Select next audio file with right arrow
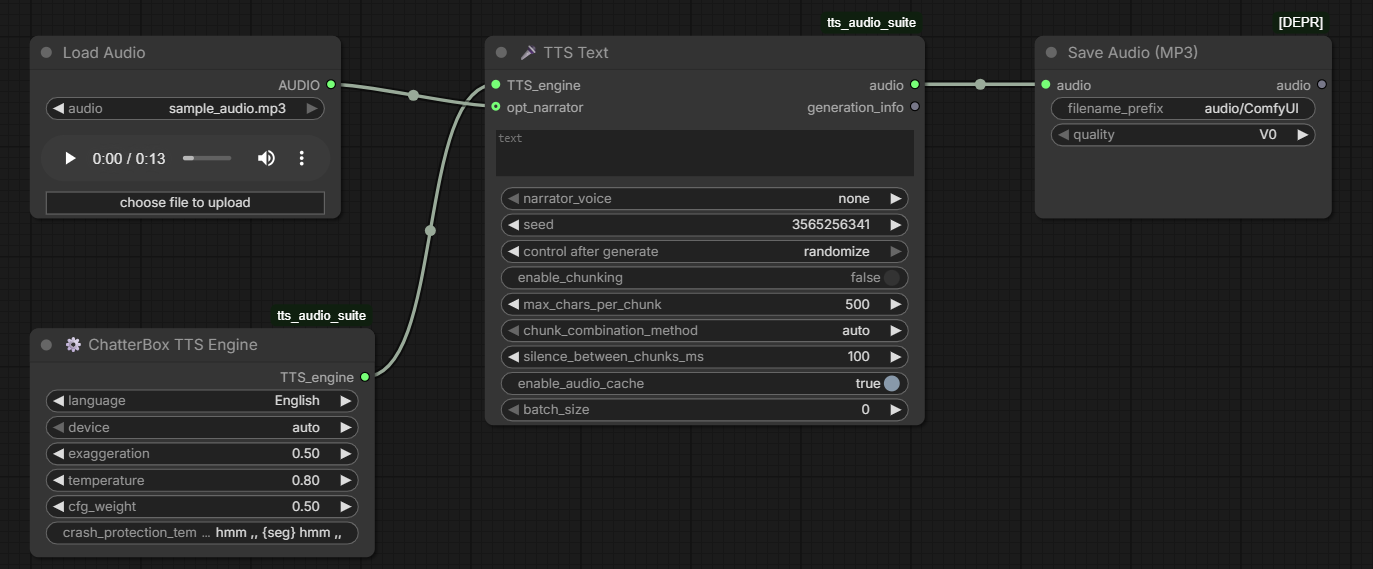 312,109
